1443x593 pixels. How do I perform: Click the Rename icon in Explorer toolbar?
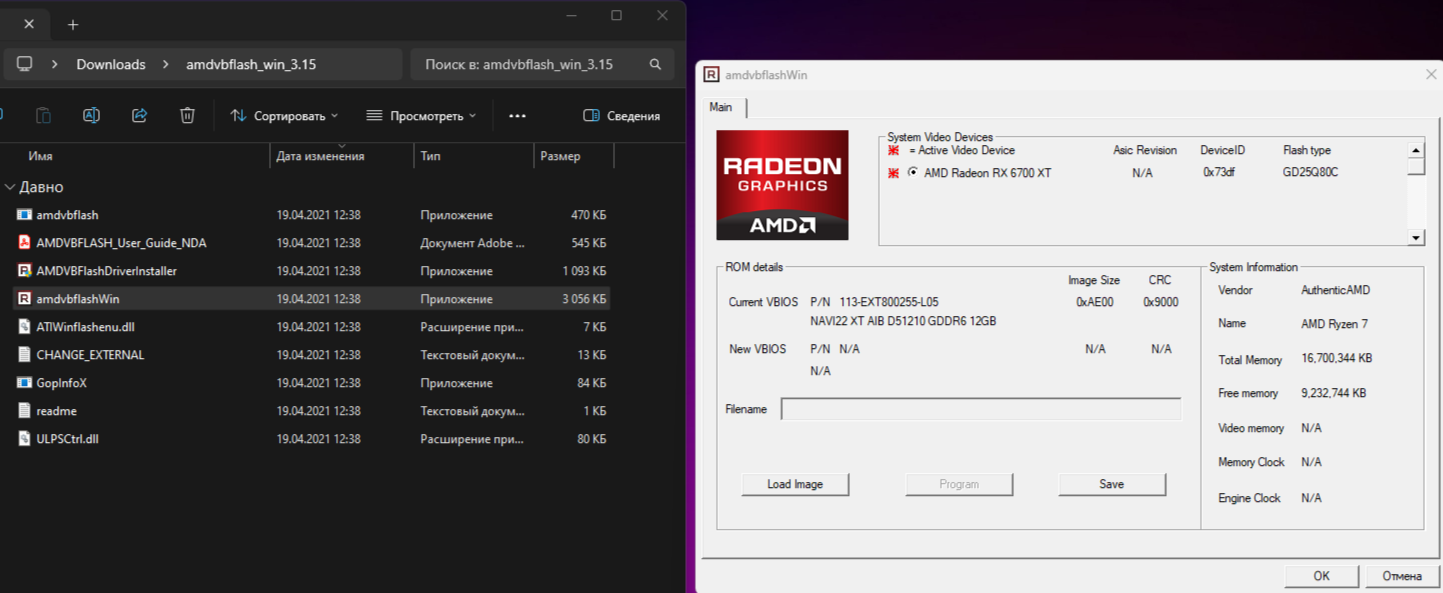(x=91, y=116)
